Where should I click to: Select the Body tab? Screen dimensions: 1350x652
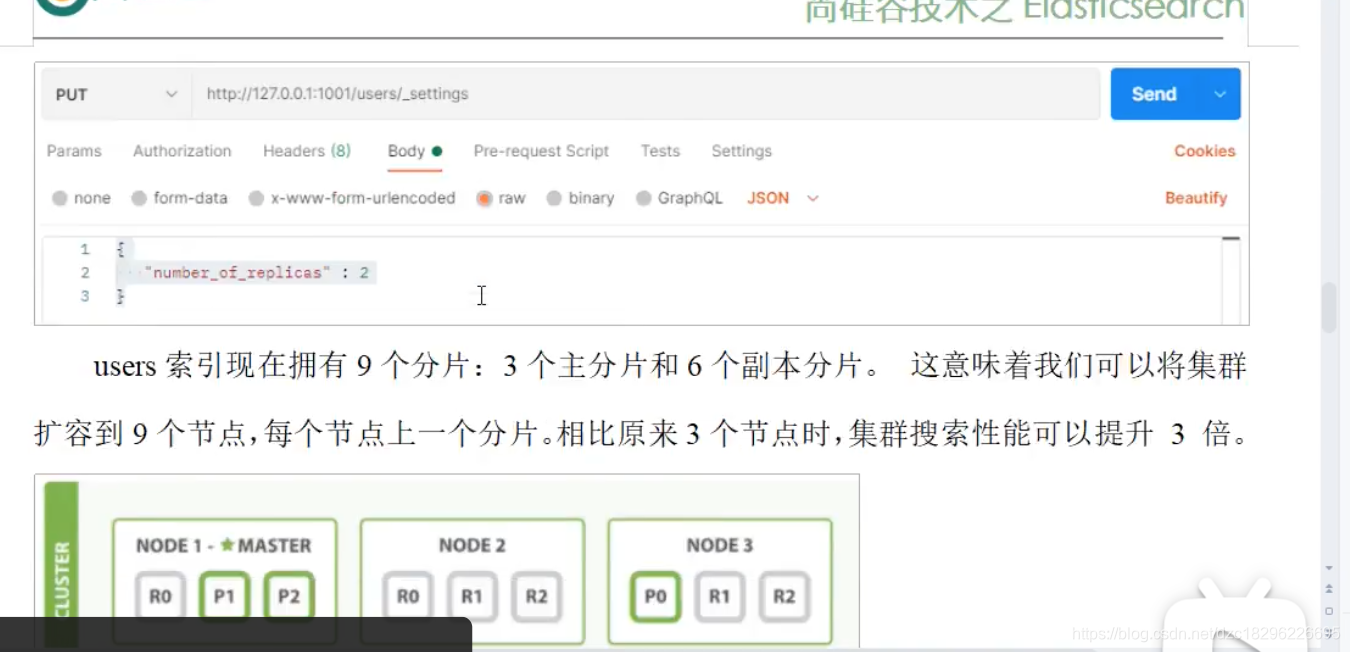[x=415, y=151]
